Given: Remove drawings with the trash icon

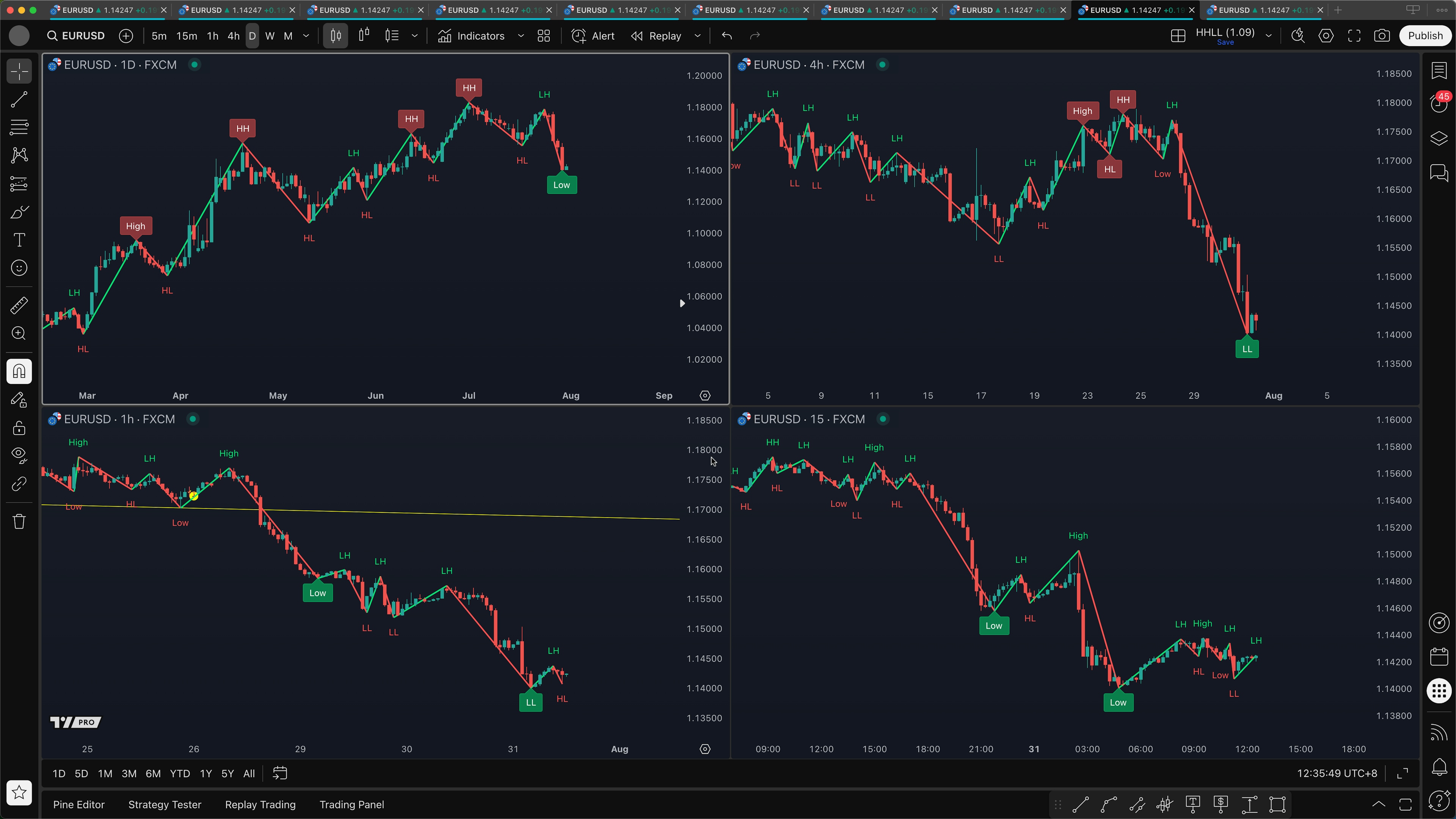Looking at the screenshot, I should coord(19,521).
